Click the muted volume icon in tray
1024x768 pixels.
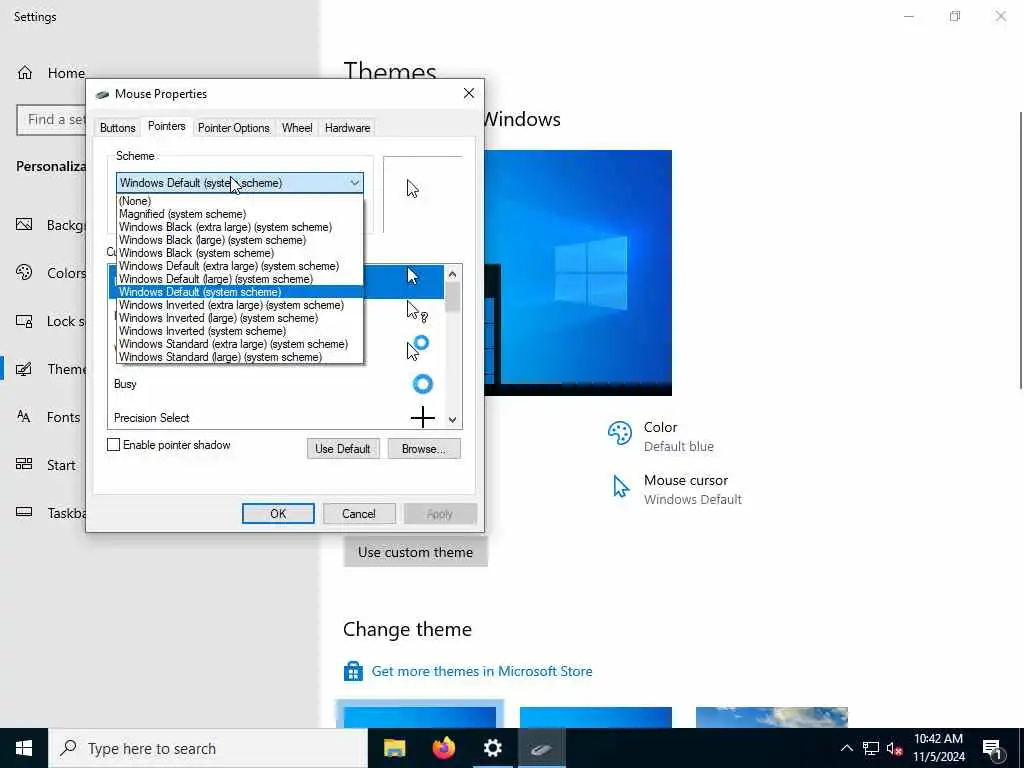tap(894, 748)
